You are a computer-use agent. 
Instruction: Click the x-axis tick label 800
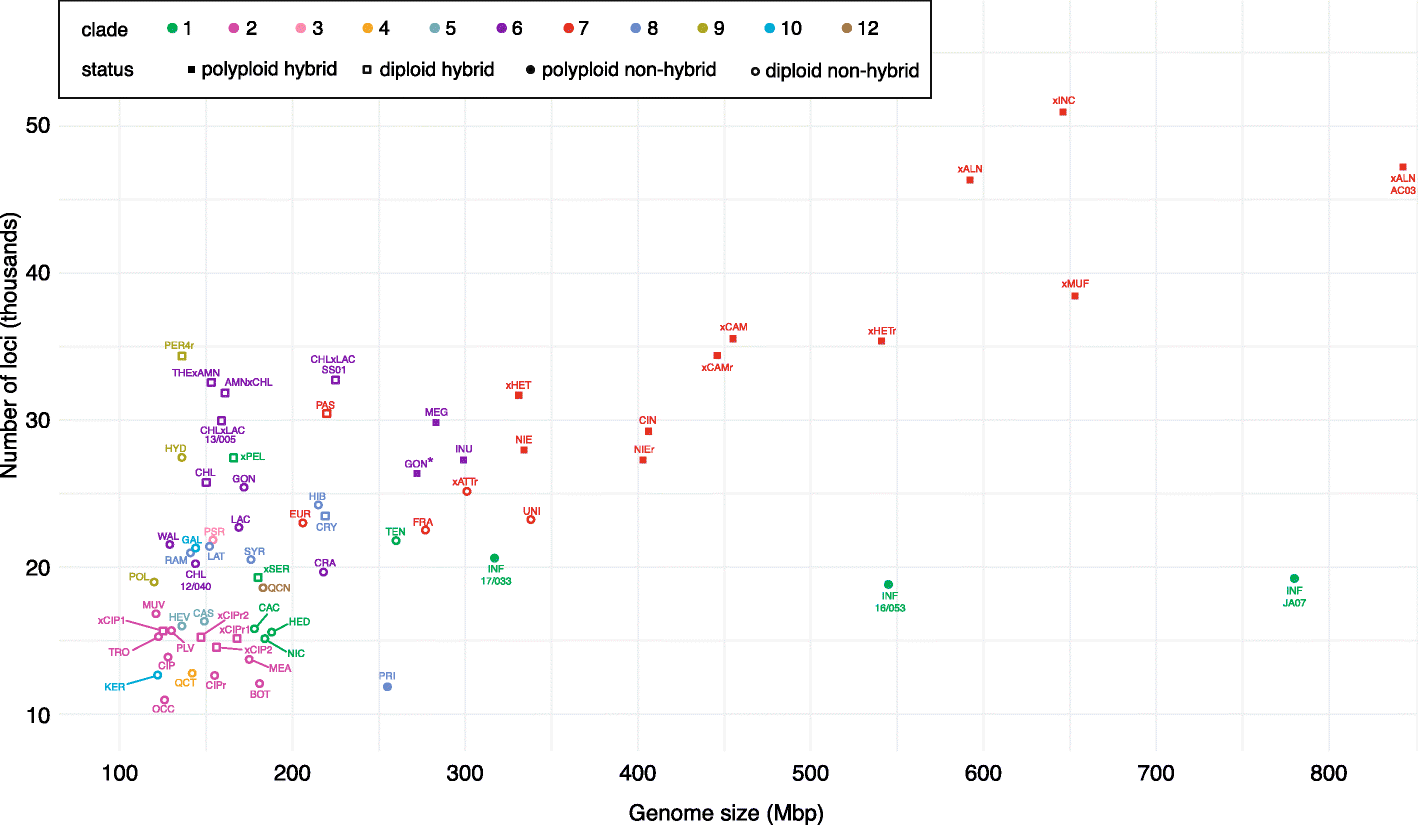(x=1329, y=773)
